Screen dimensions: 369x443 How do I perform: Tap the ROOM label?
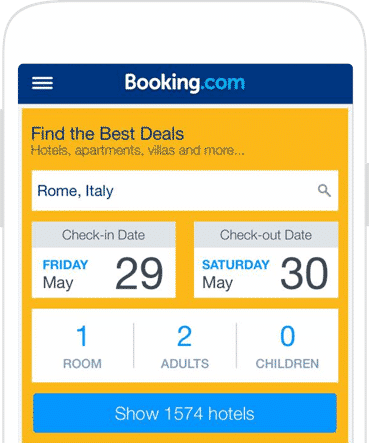[82, 364]
